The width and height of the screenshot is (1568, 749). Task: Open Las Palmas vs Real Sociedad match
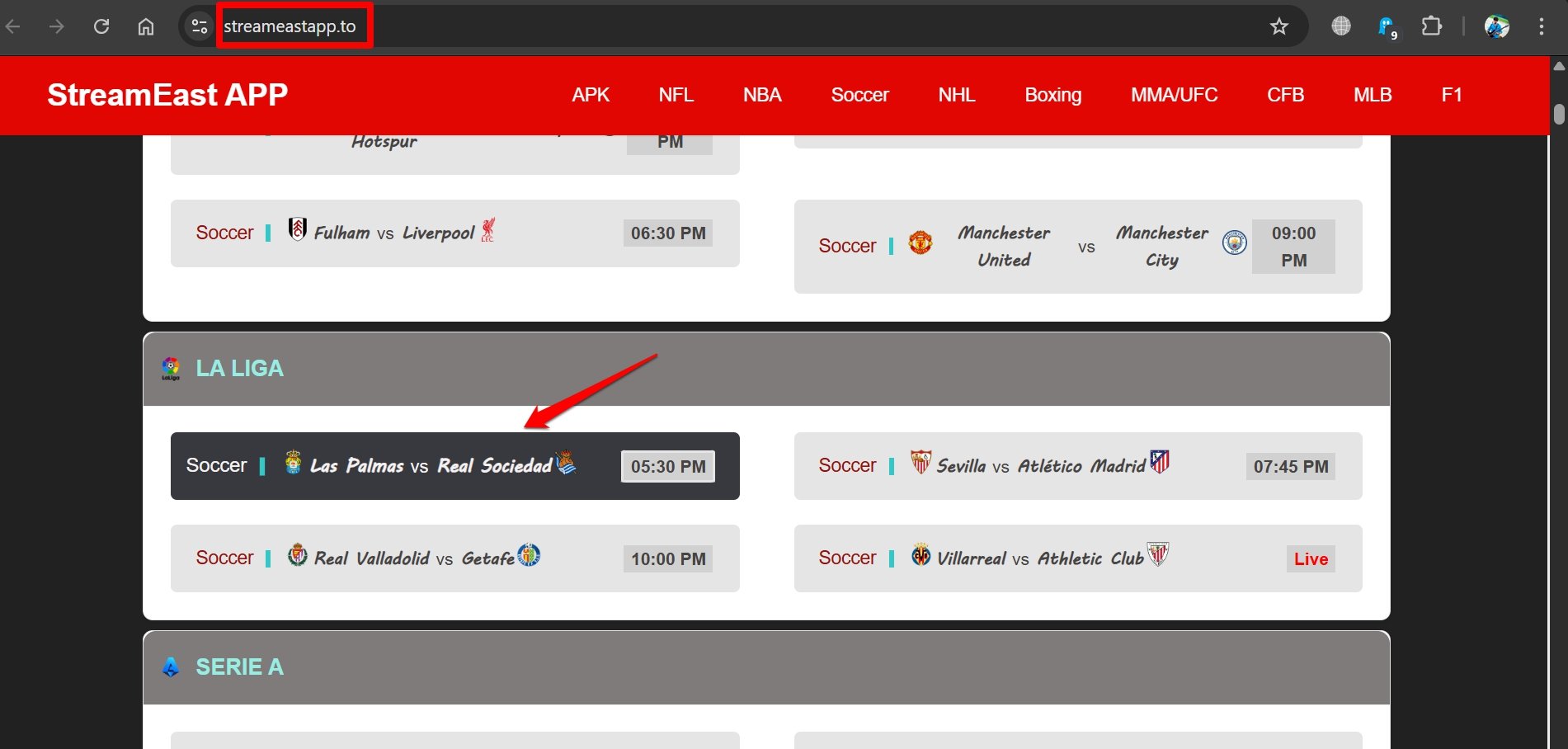(431, 466)
